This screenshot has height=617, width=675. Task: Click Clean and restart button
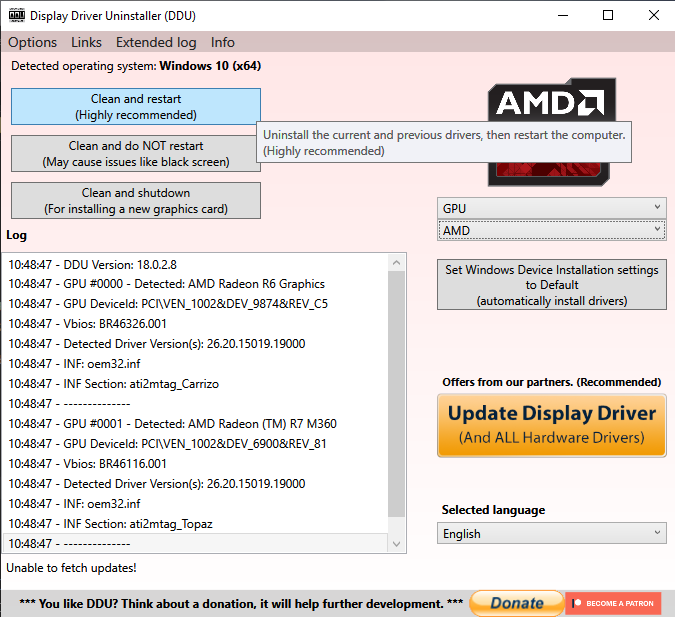coord(136,107)
